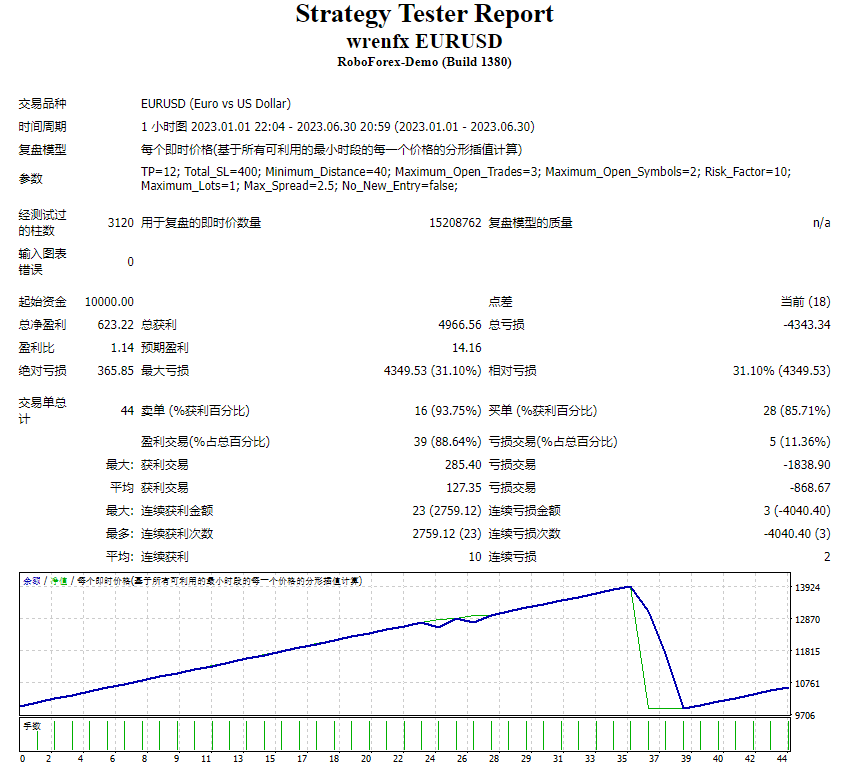Click the balance curve peak near trade 35
Image resolution: width=850 pixels, height=771 pixels.
click(x=629, y=587)
